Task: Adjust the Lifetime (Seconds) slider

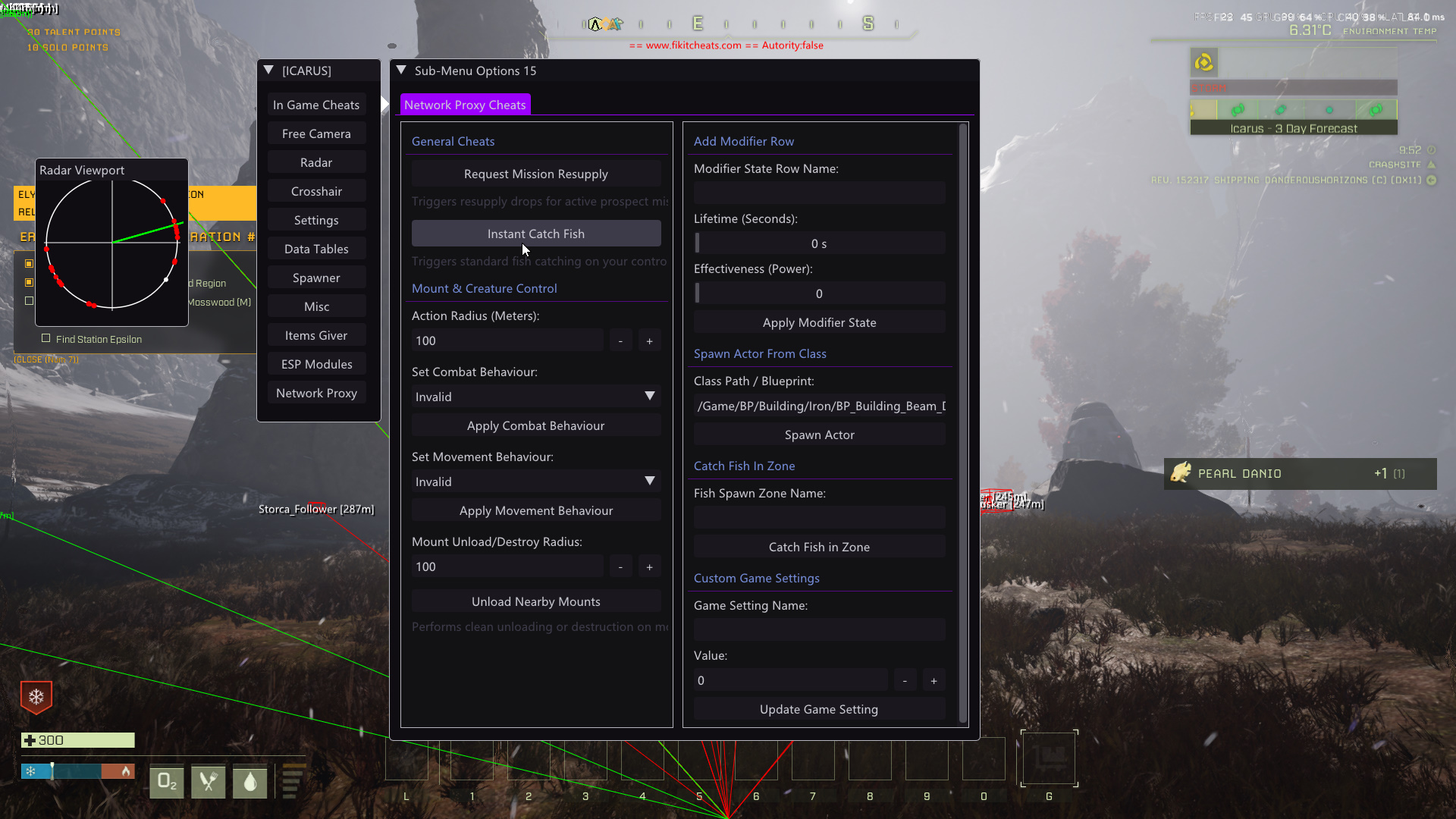Action: tap(819, 243)
